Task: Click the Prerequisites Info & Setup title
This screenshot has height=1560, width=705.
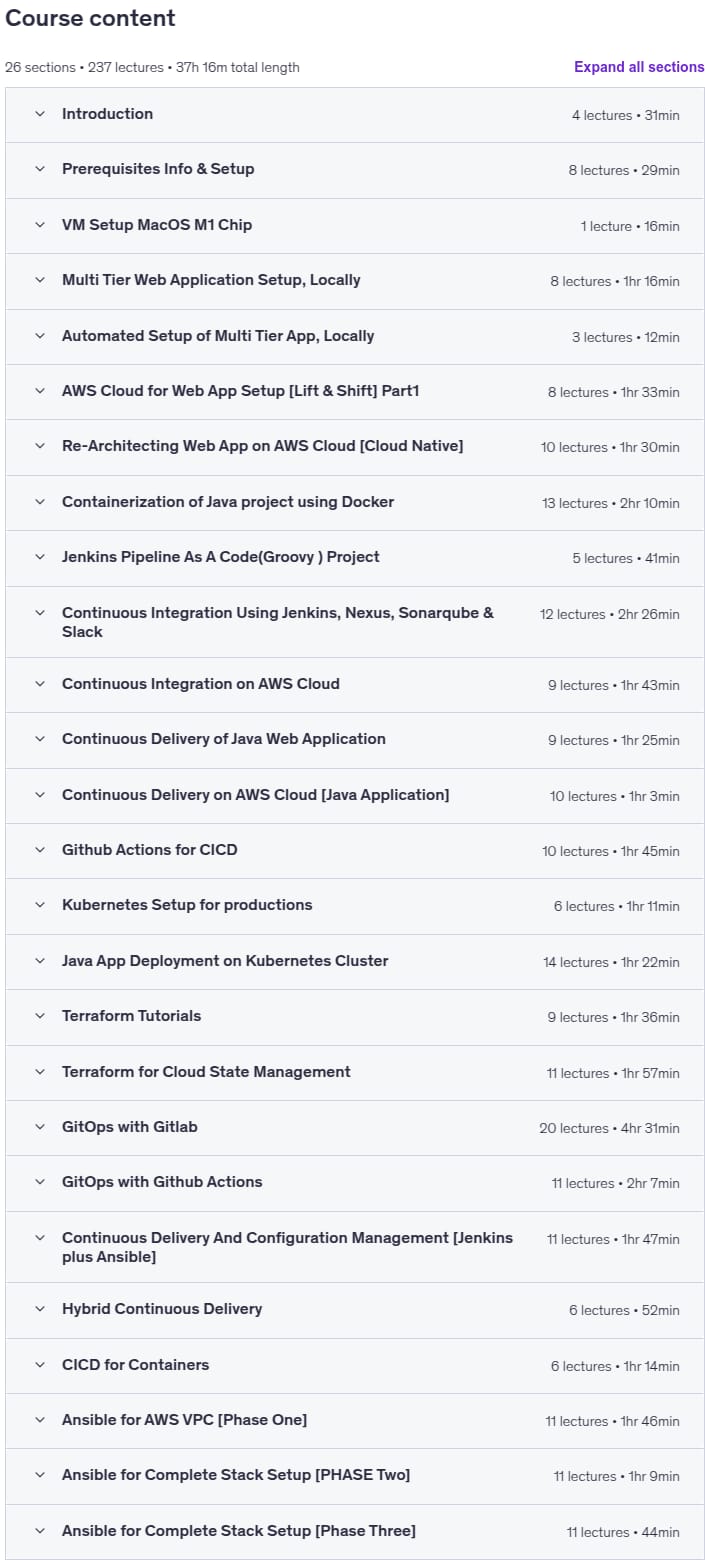Action: click(x=158, y=169)
